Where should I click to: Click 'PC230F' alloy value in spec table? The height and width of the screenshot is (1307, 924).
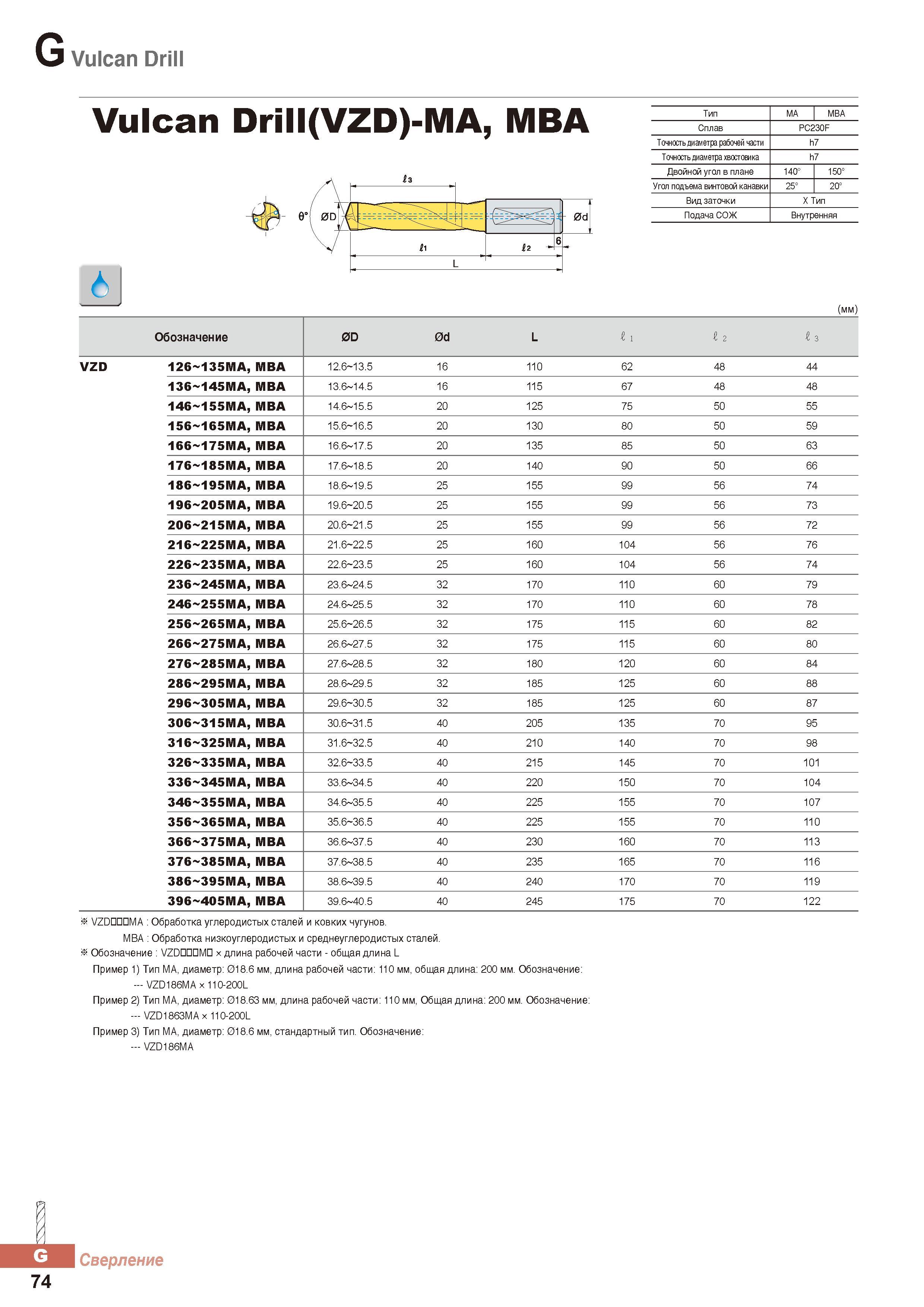(x=814, y=128)
